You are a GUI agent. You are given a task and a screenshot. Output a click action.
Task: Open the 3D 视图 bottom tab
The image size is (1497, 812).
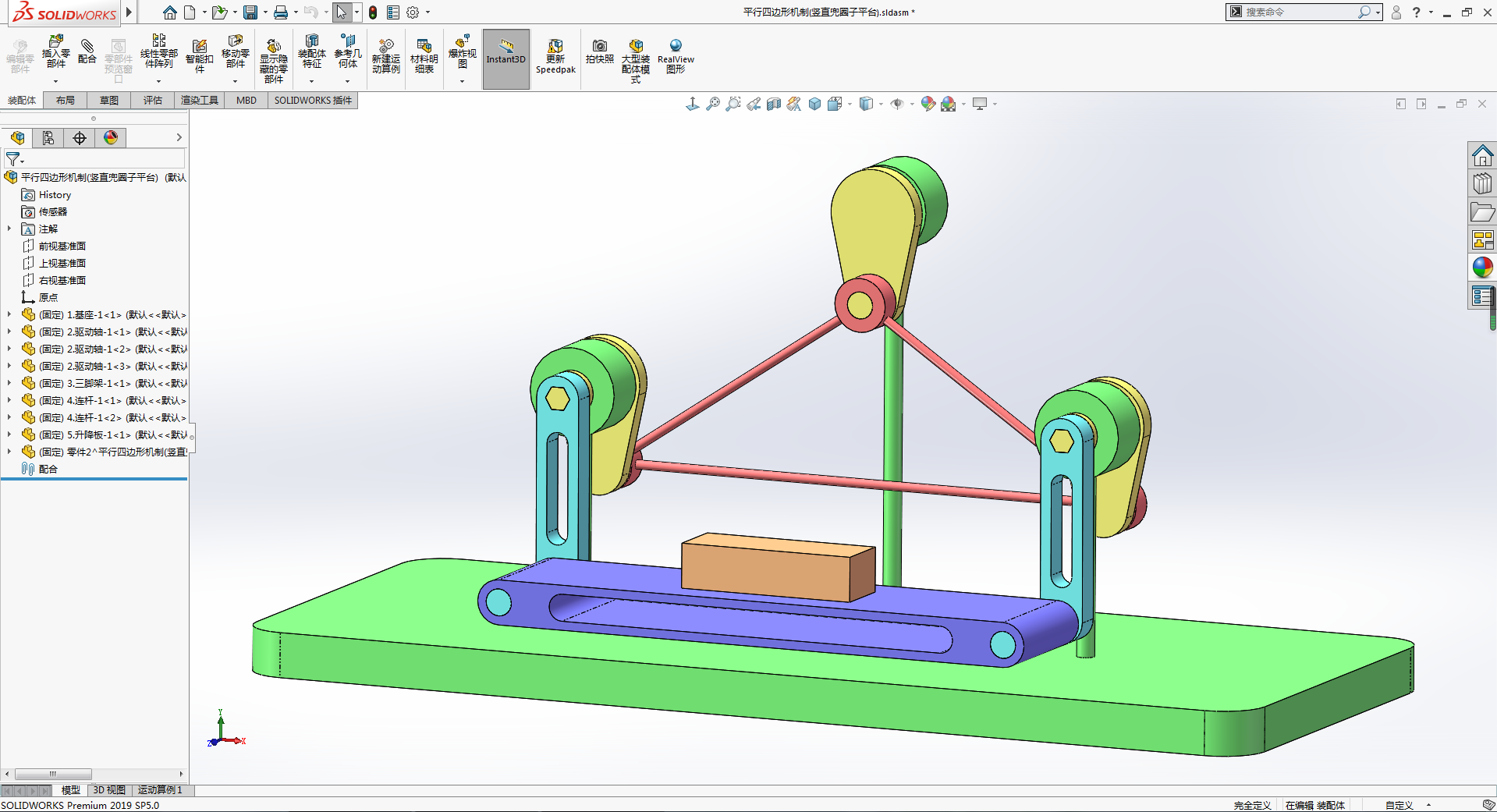pyautogui.click(x=109, y=790)
